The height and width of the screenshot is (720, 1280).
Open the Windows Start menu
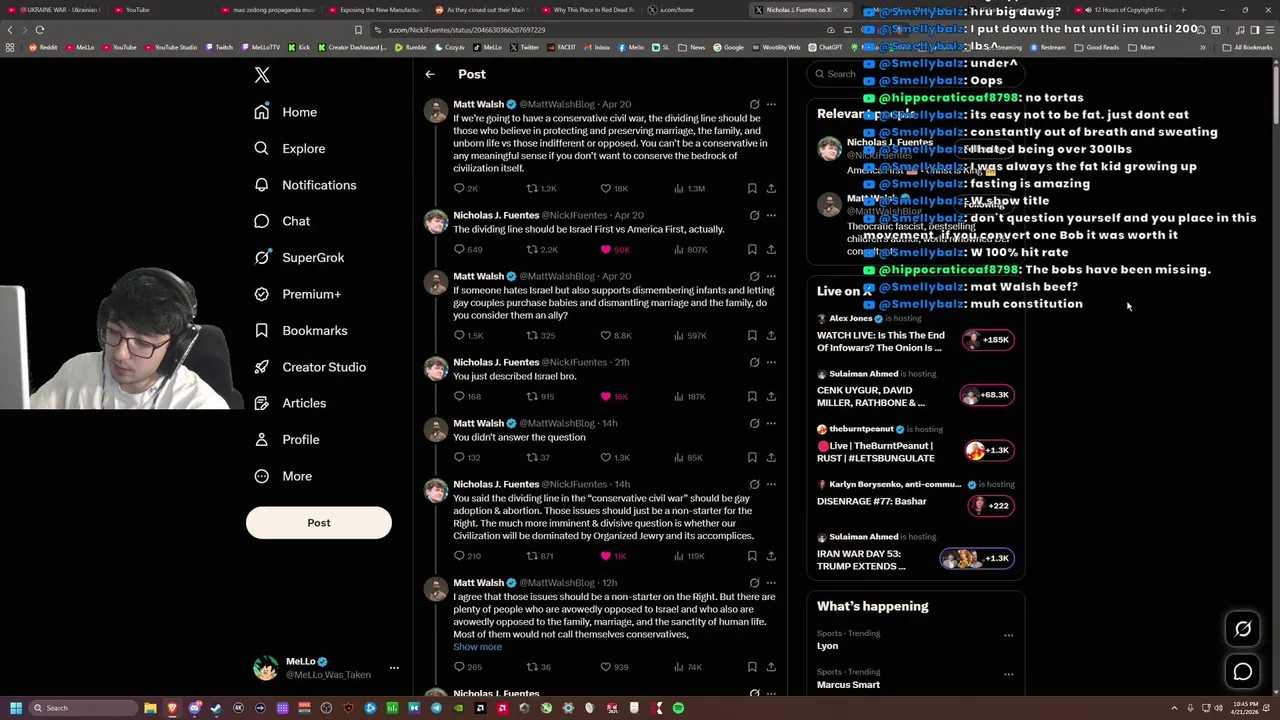click(15, 708)
